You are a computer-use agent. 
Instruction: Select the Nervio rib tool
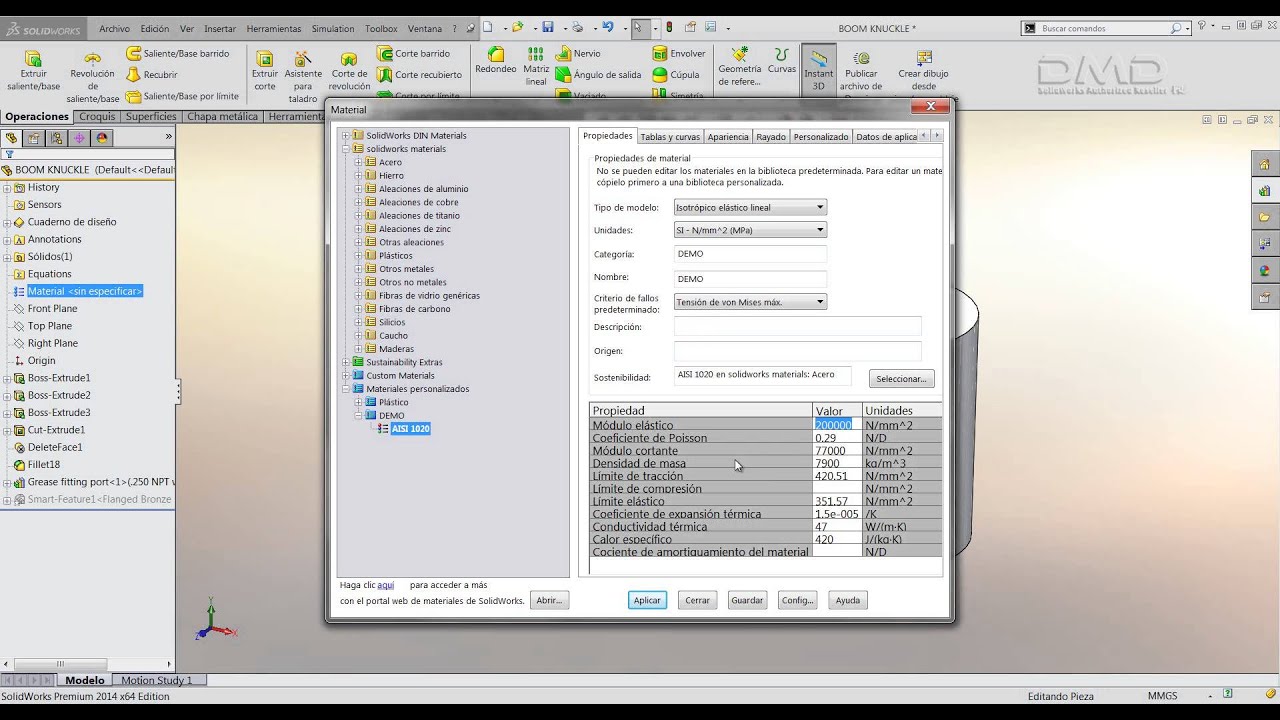[579, 53]
